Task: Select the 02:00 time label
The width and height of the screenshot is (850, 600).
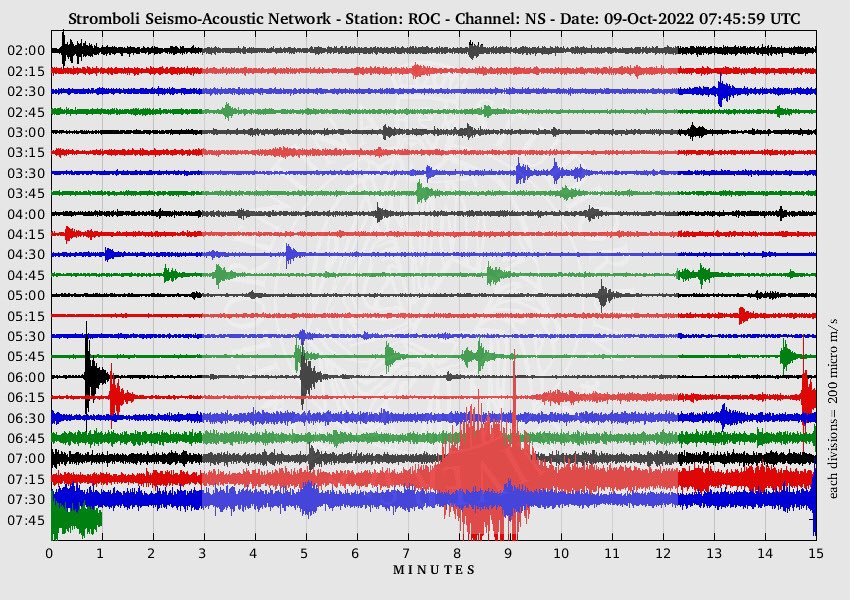Action: click(x=26, y=50)
